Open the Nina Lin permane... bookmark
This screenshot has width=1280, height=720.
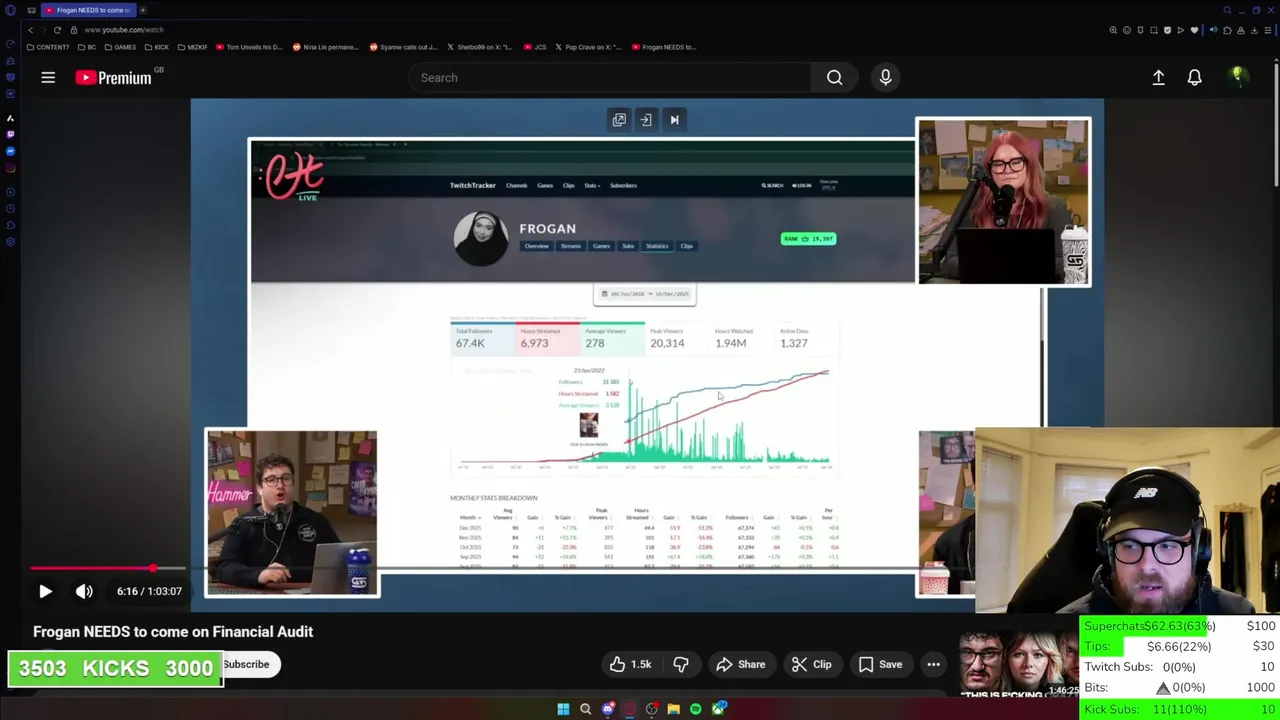pyautogui.click(x=327, y=47)
